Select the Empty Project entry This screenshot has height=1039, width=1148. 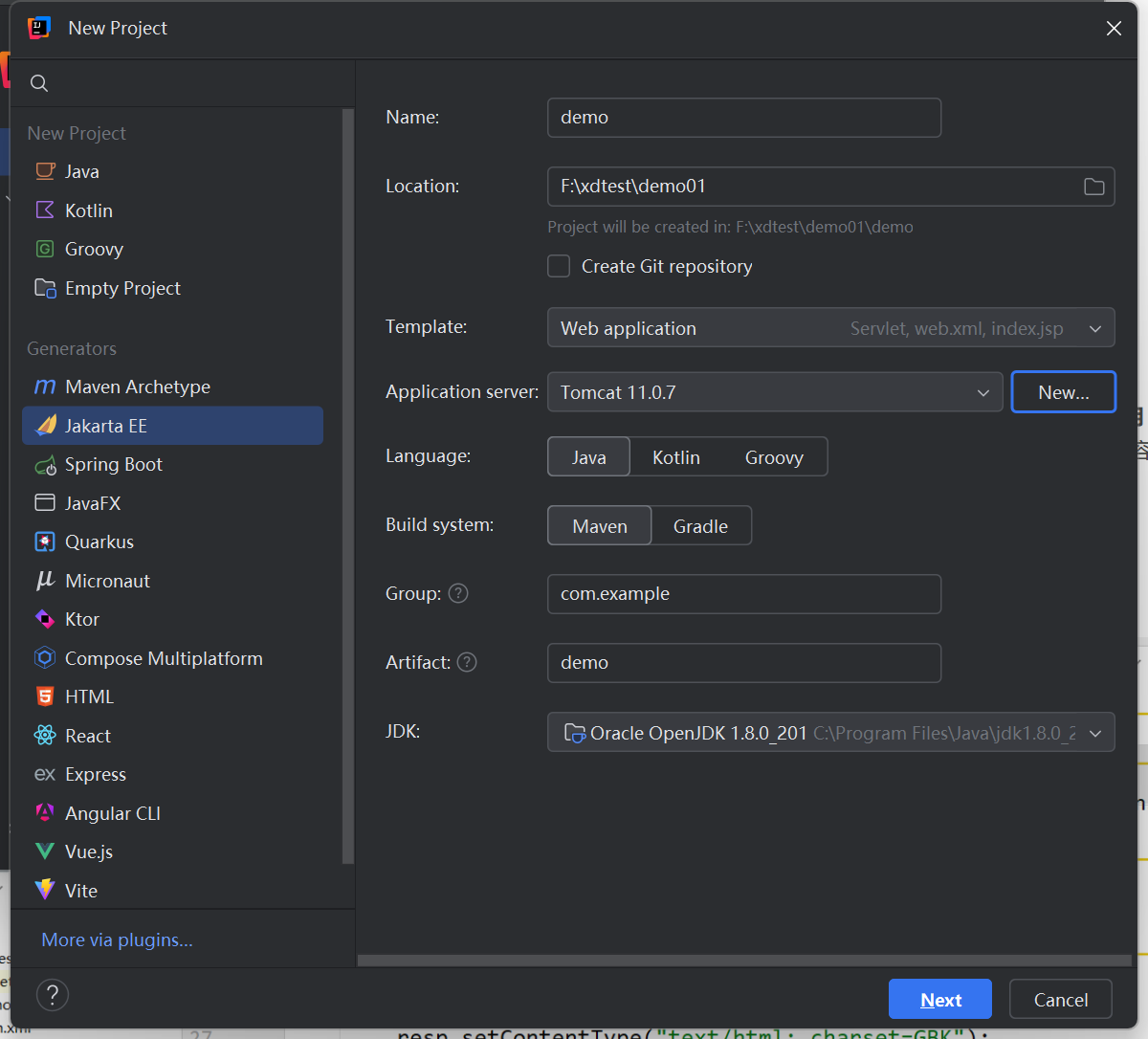click(x=172, y=288)
